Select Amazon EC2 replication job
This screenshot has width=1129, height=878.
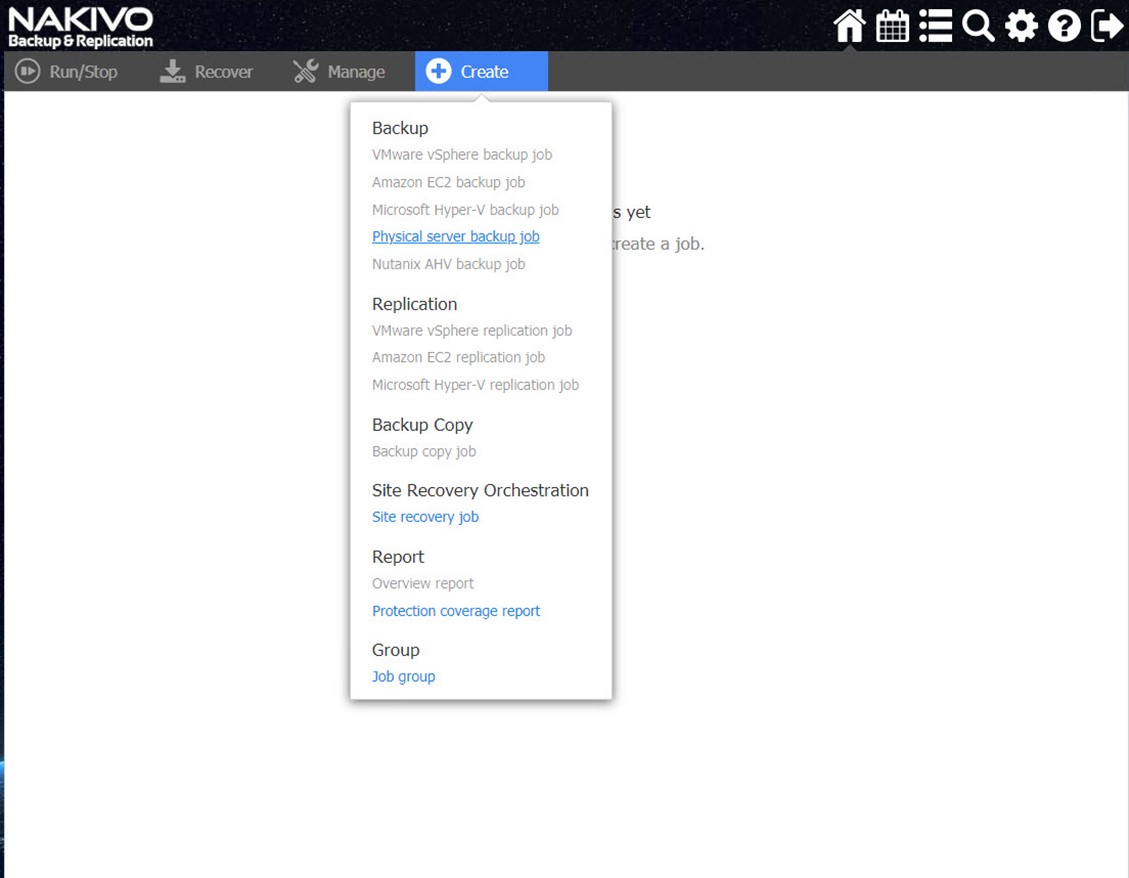tap(459, 357)
